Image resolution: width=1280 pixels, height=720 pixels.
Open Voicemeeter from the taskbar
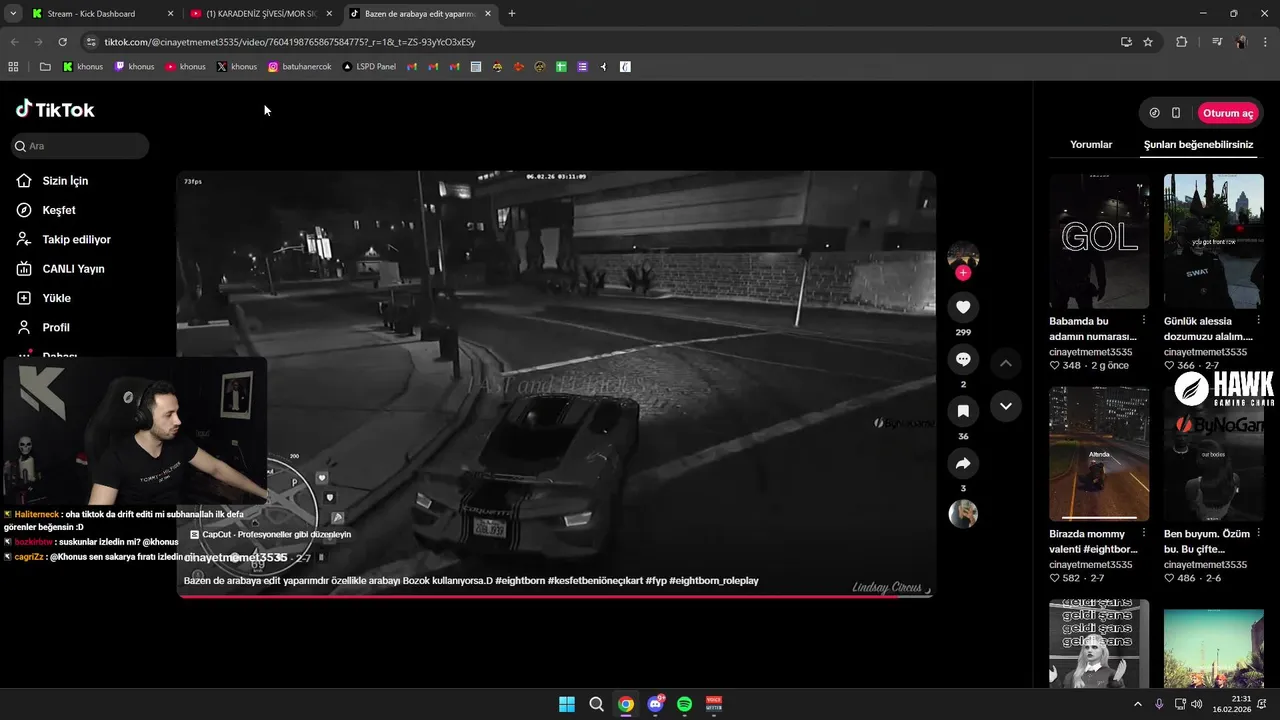[714, 704]
